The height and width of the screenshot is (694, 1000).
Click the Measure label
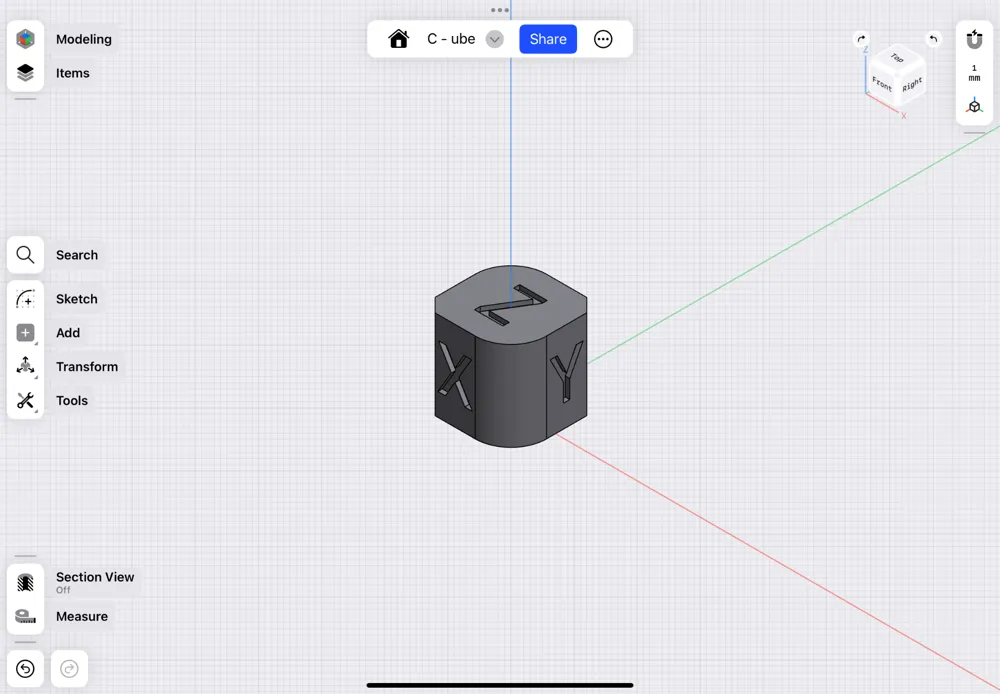(82, 616)
